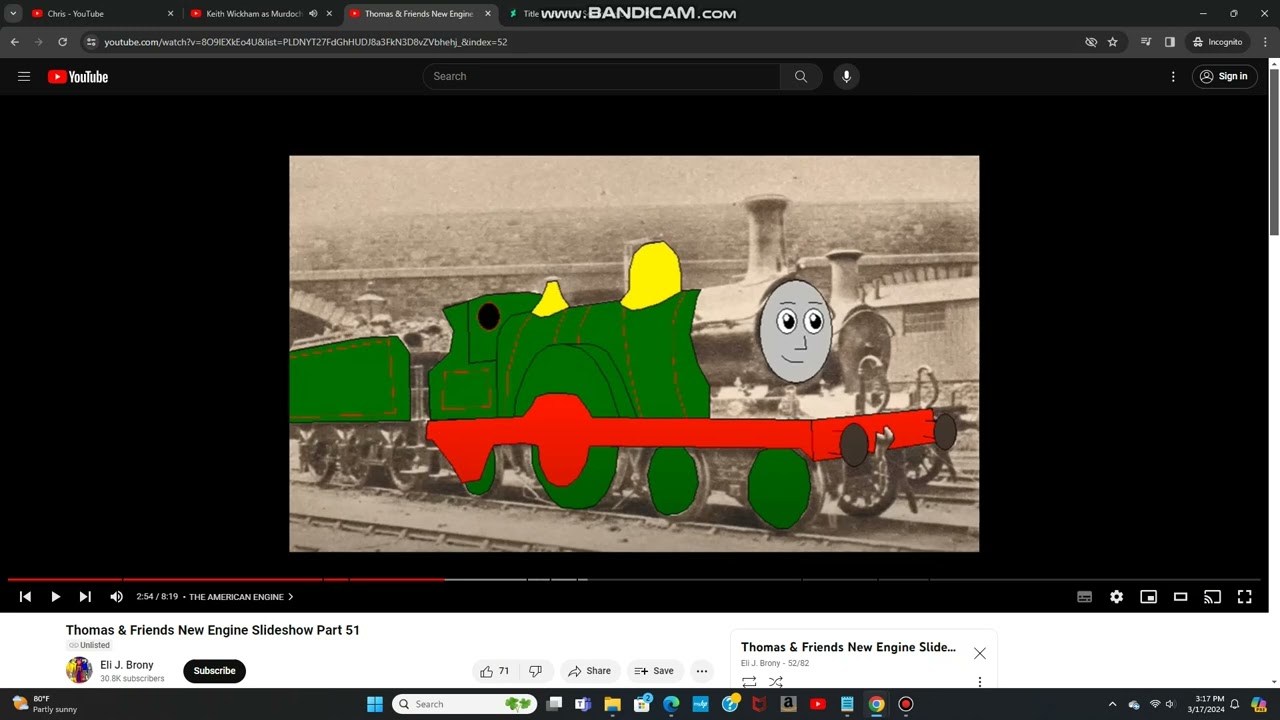This screenshot has height=720, width=1280.
Task: Open Eli J. Brony channel avatar
Action: 79,670
